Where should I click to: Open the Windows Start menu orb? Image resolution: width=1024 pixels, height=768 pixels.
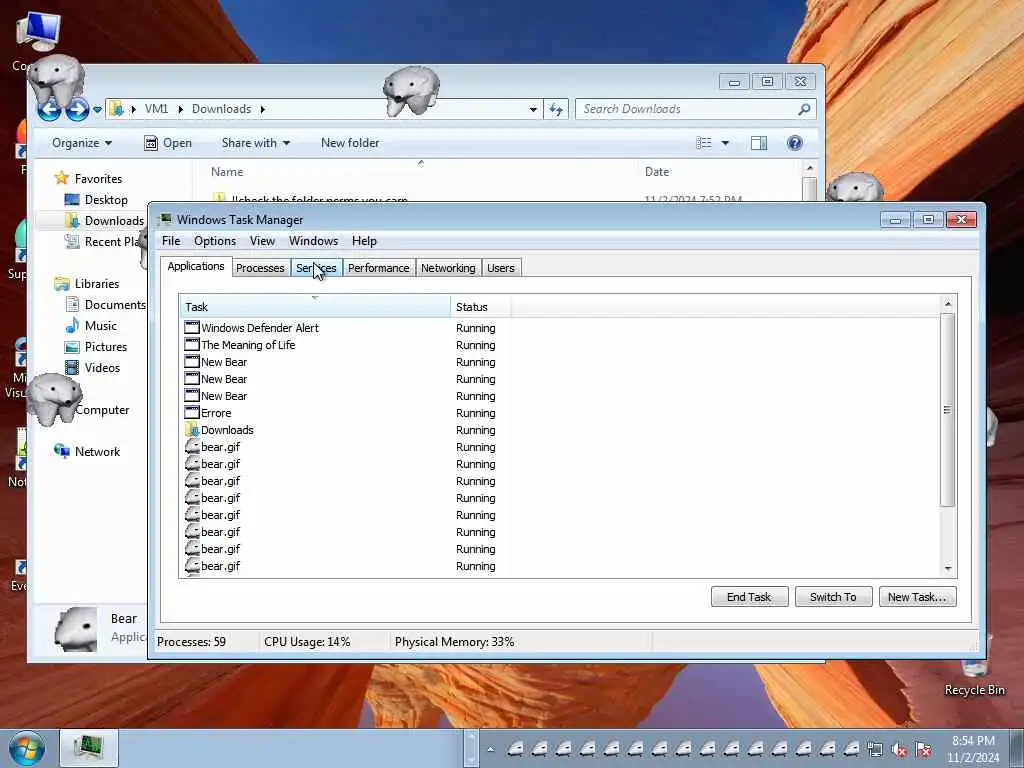(27, 748)
